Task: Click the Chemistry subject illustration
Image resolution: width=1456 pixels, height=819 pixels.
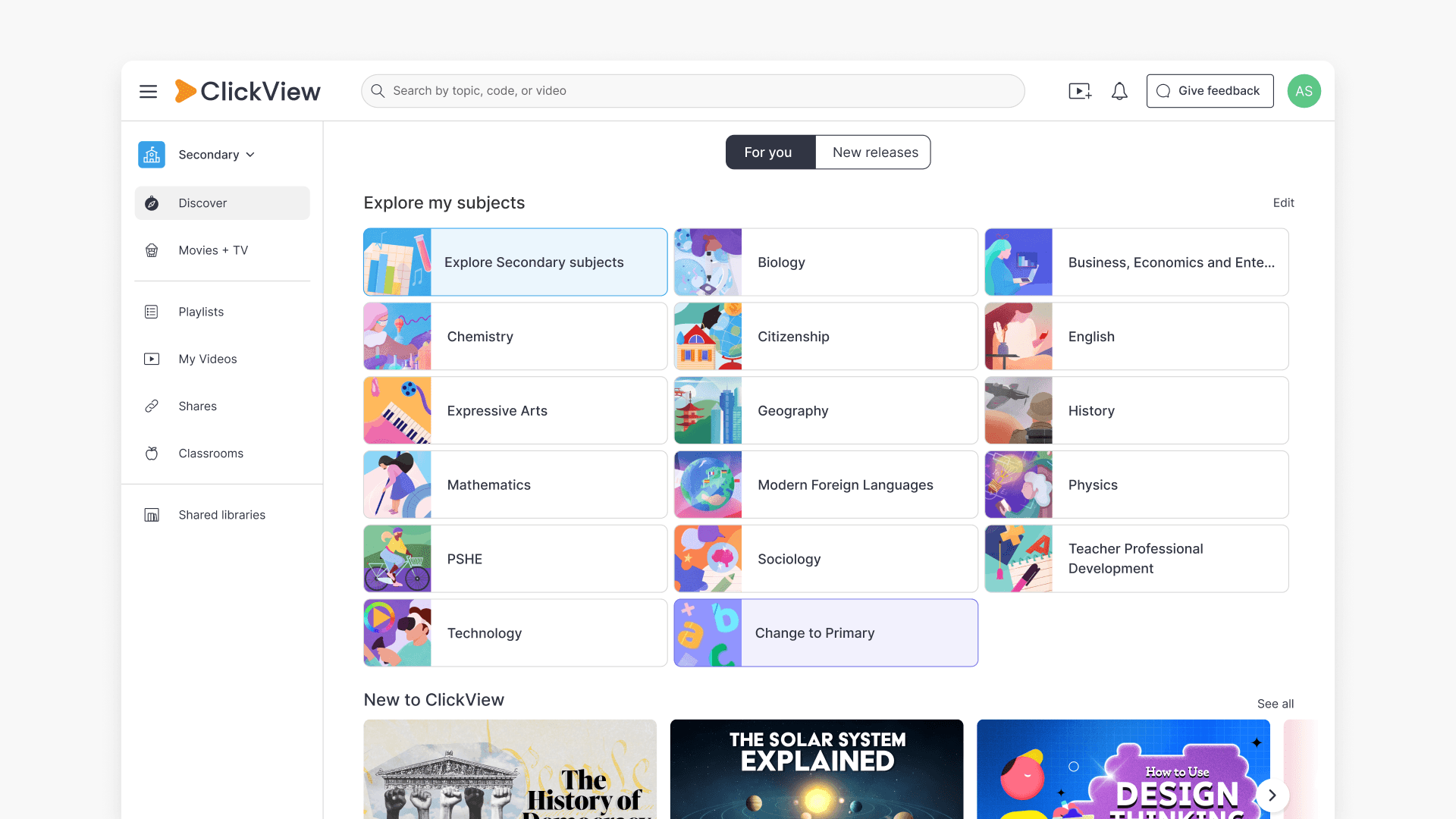Action: click(397, 337)
